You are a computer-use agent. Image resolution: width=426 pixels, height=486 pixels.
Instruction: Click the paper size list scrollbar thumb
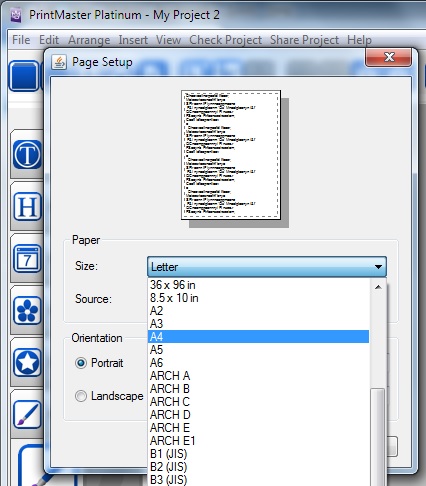[378, 437]
